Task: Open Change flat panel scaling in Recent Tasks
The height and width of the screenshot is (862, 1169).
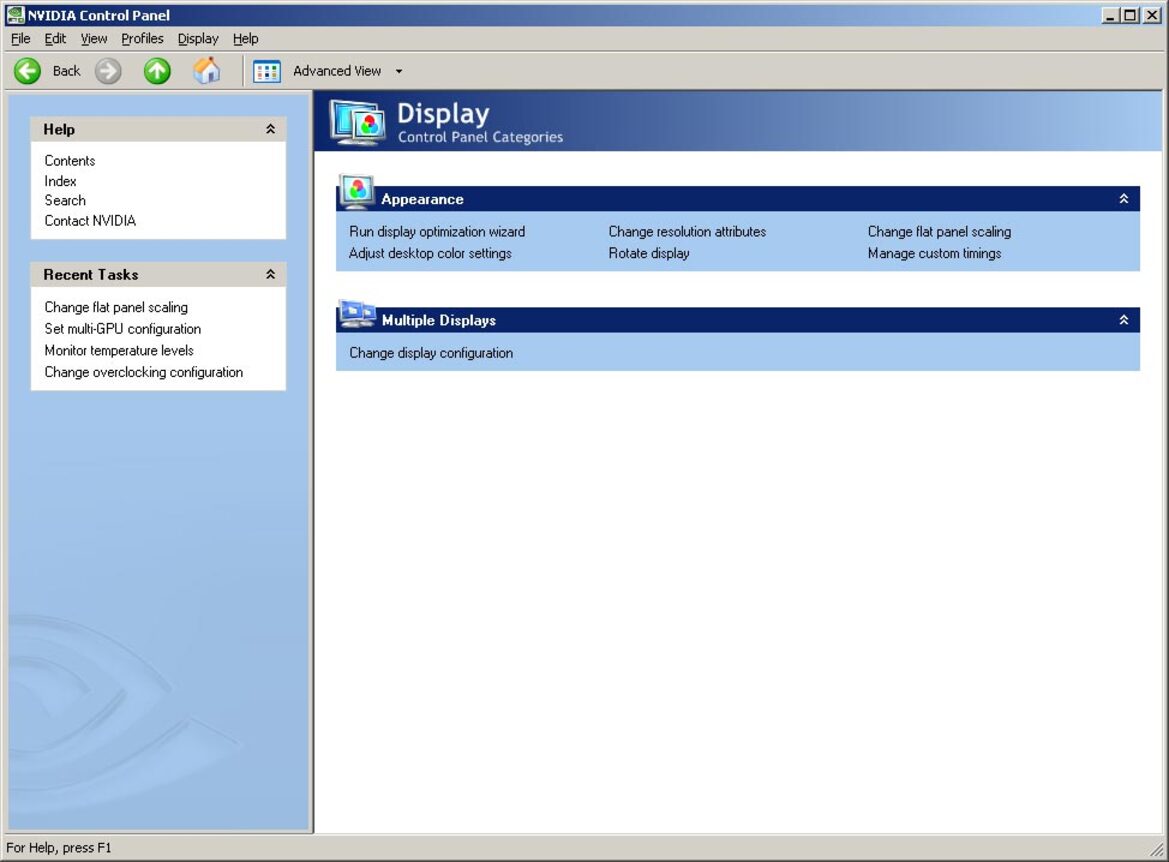Action: click(x=116, y=307)
